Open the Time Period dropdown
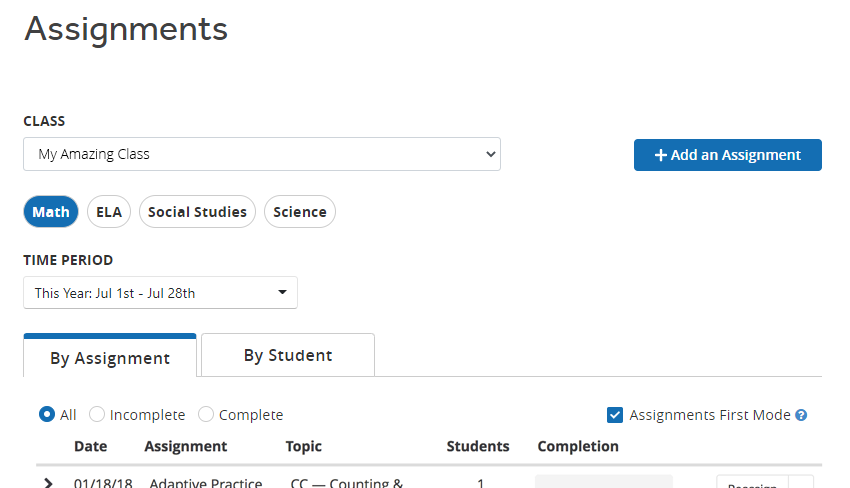 click(x=160, y=293)
